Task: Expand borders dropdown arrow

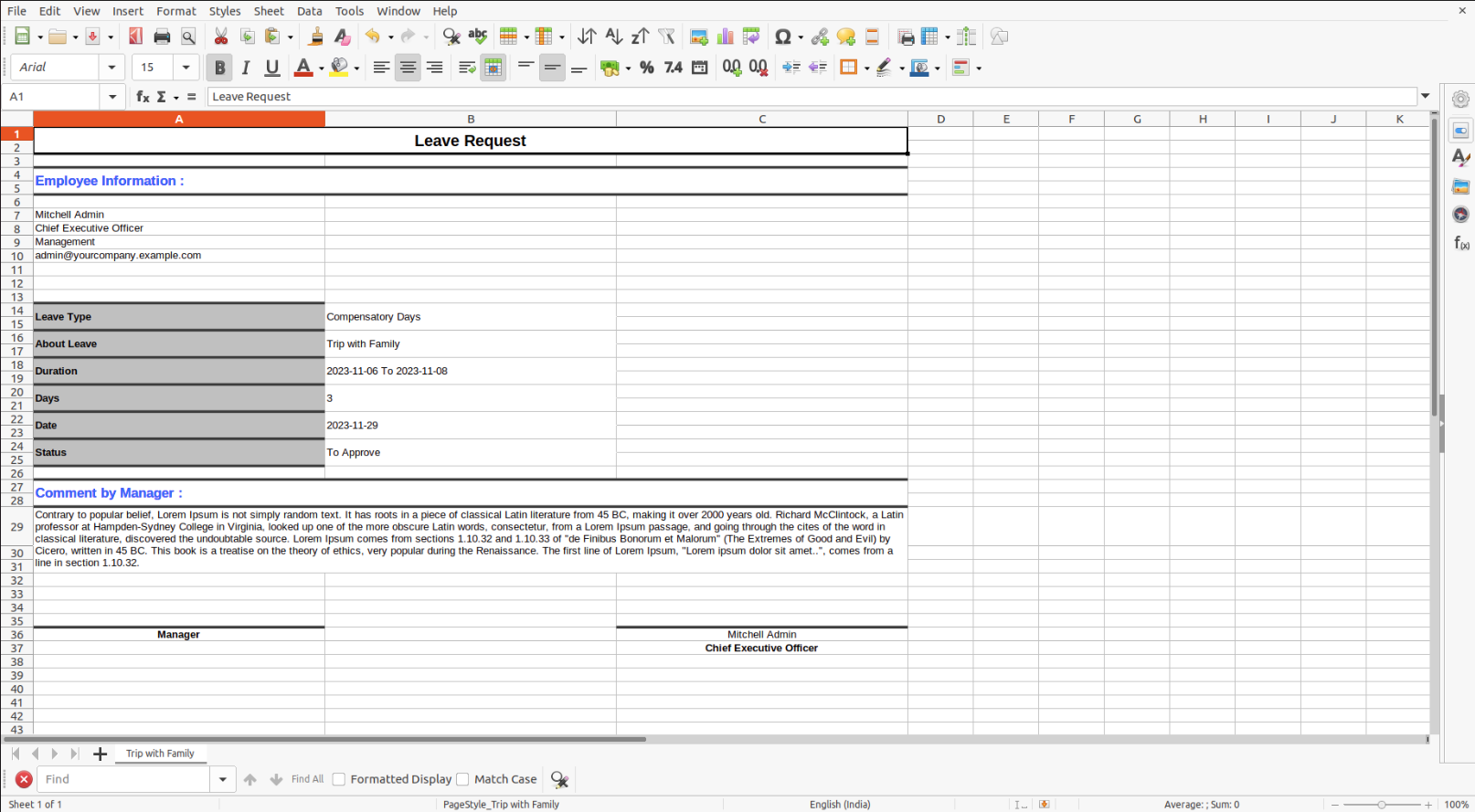Action: 866,69
